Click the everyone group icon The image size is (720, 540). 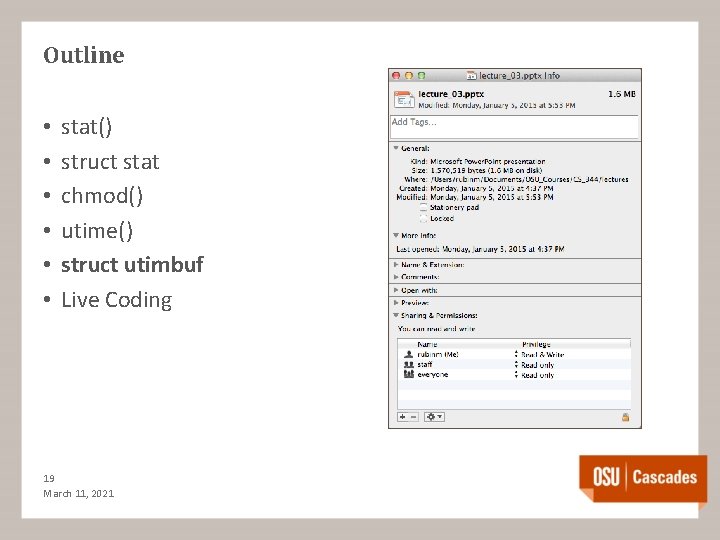pyautogui.click(x=408, y=374)
